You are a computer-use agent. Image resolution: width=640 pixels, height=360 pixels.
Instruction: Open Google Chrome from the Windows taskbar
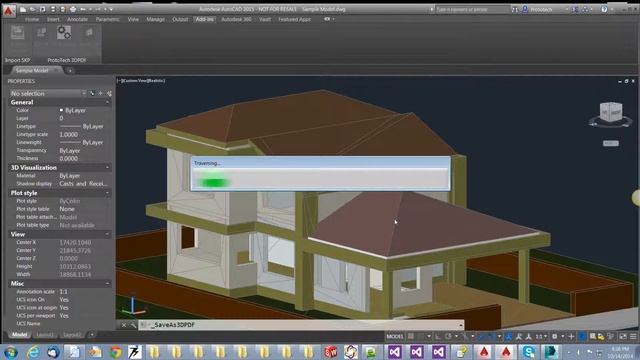(x=116, y=351)
